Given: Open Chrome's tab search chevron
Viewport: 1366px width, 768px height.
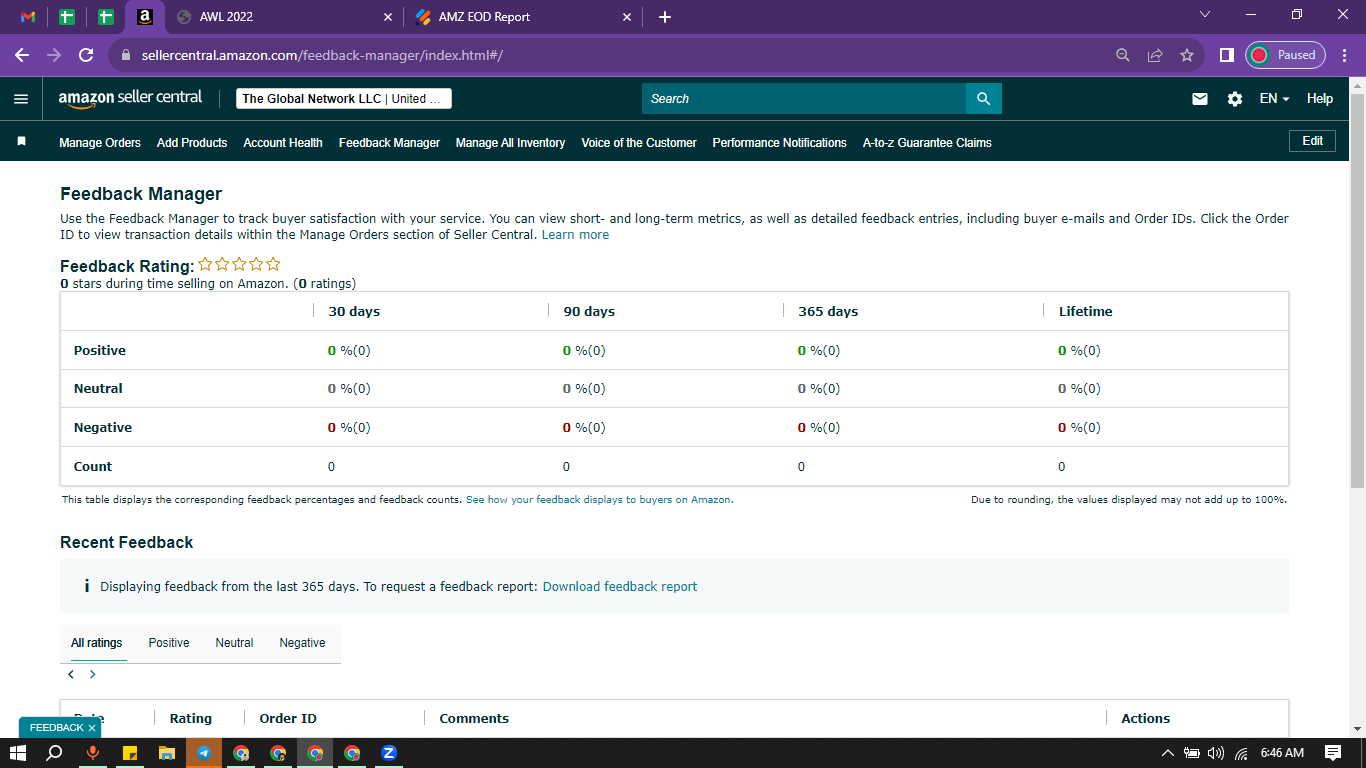Looking at the screenshot, I should 1204,15.
